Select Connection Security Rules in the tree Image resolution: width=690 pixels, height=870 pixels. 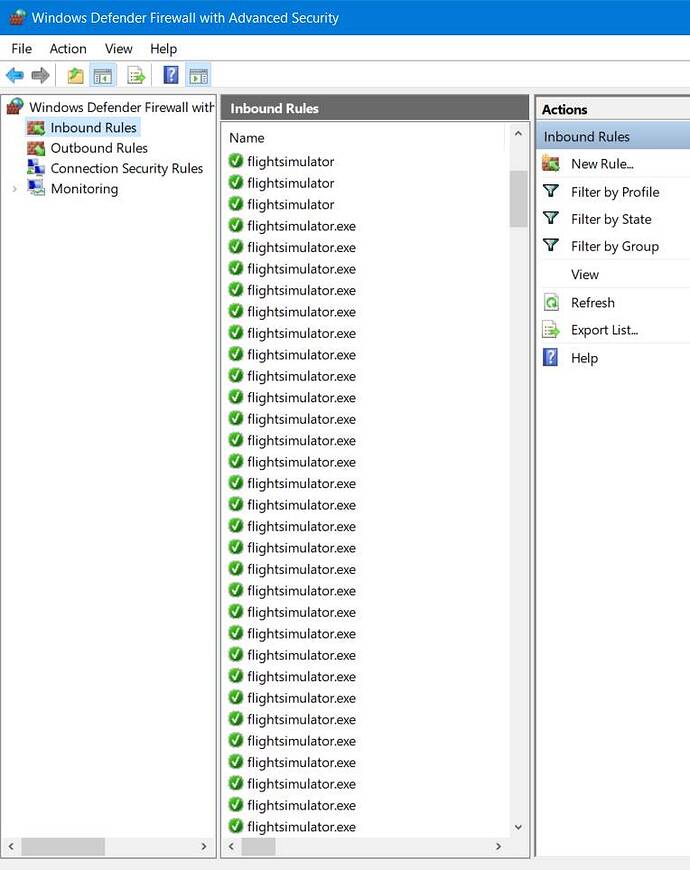click(126, 168)
